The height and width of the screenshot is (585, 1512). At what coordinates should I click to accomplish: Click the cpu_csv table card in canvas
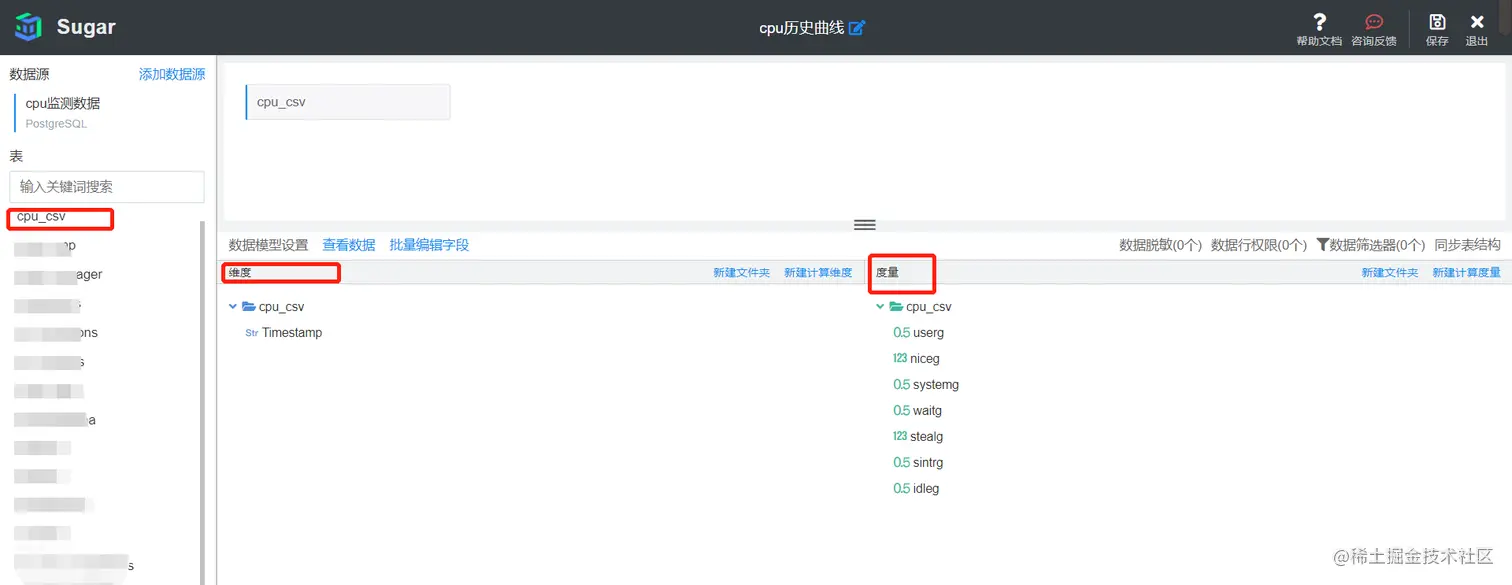(348, 102)
